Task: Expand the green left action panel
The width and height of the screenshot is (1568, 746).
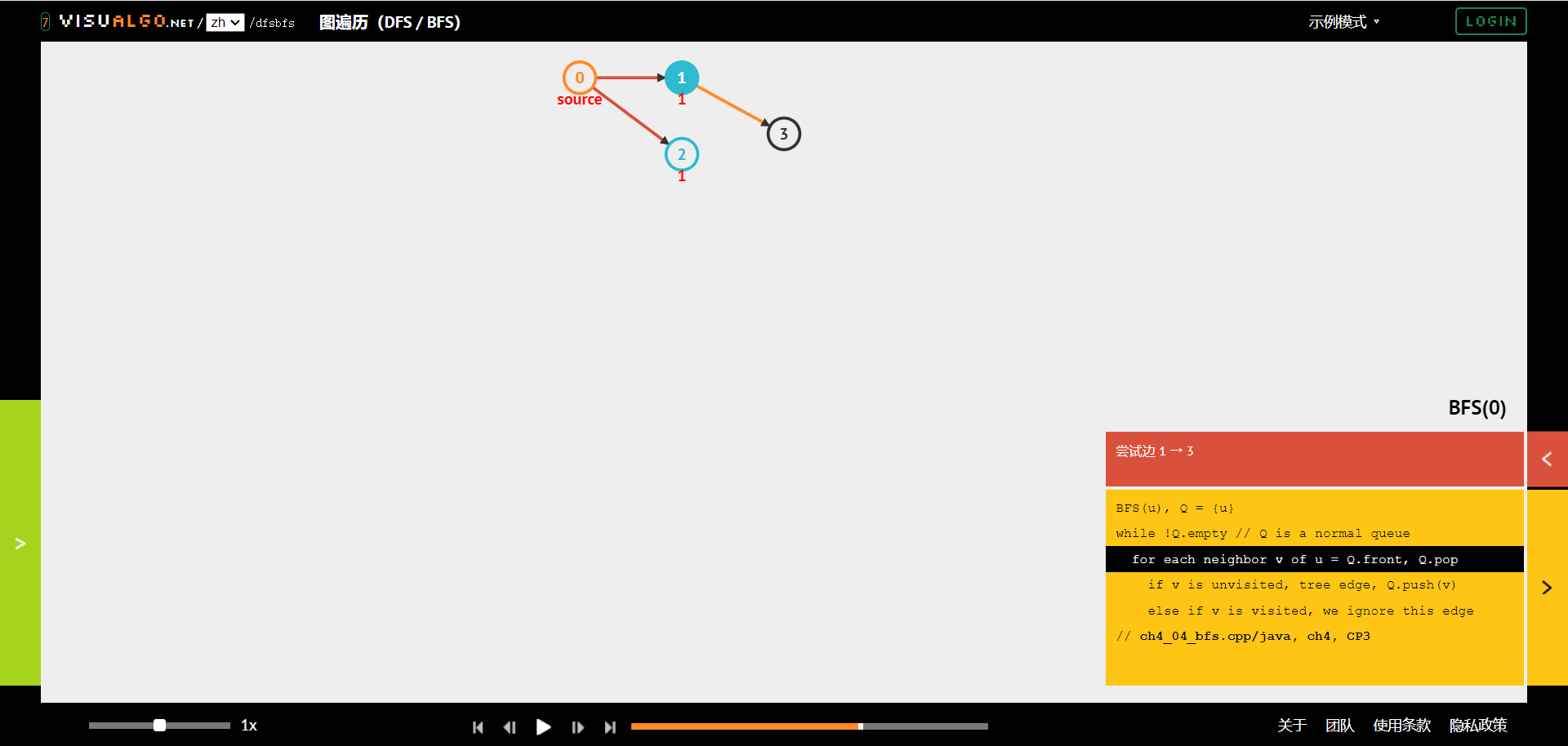Action: pos(20,543)
